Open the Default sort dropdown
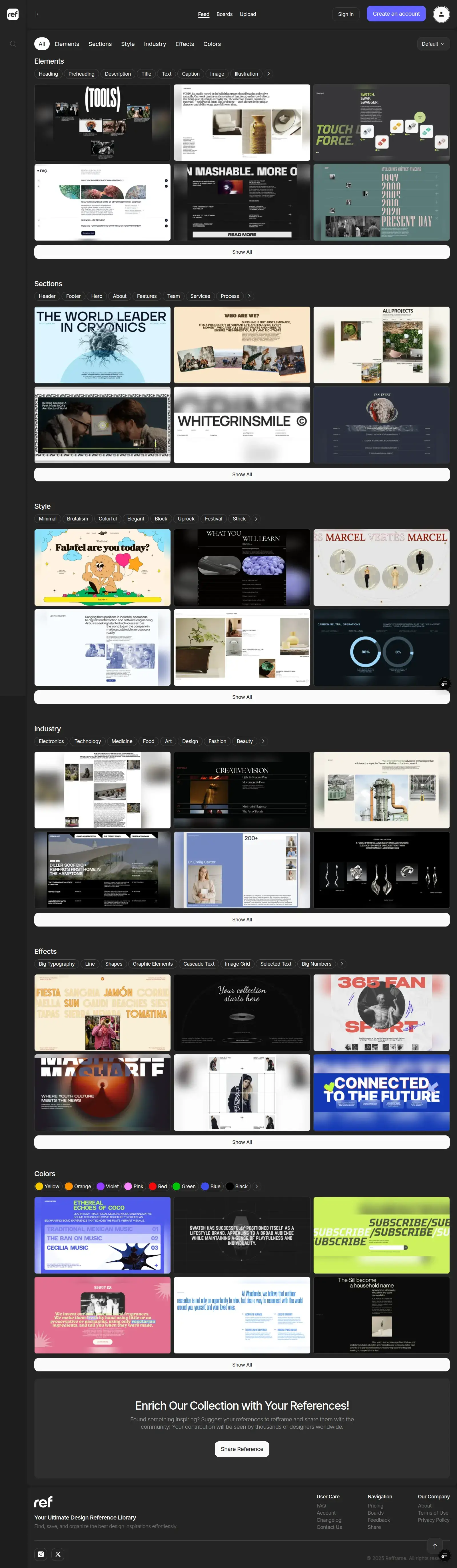Viewport: 457px width, 1568px height. click(433, 44)
